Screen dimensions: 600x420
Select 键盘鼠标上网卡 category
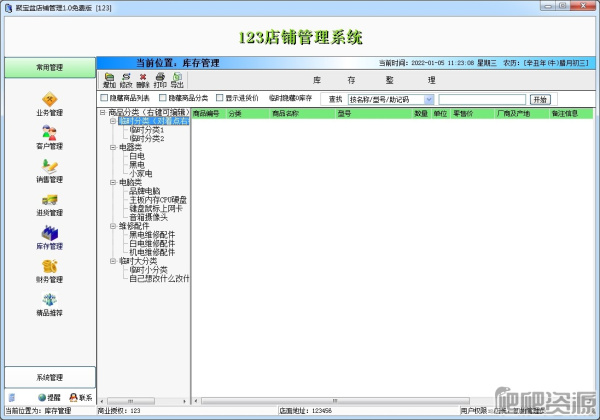(156, 208)
